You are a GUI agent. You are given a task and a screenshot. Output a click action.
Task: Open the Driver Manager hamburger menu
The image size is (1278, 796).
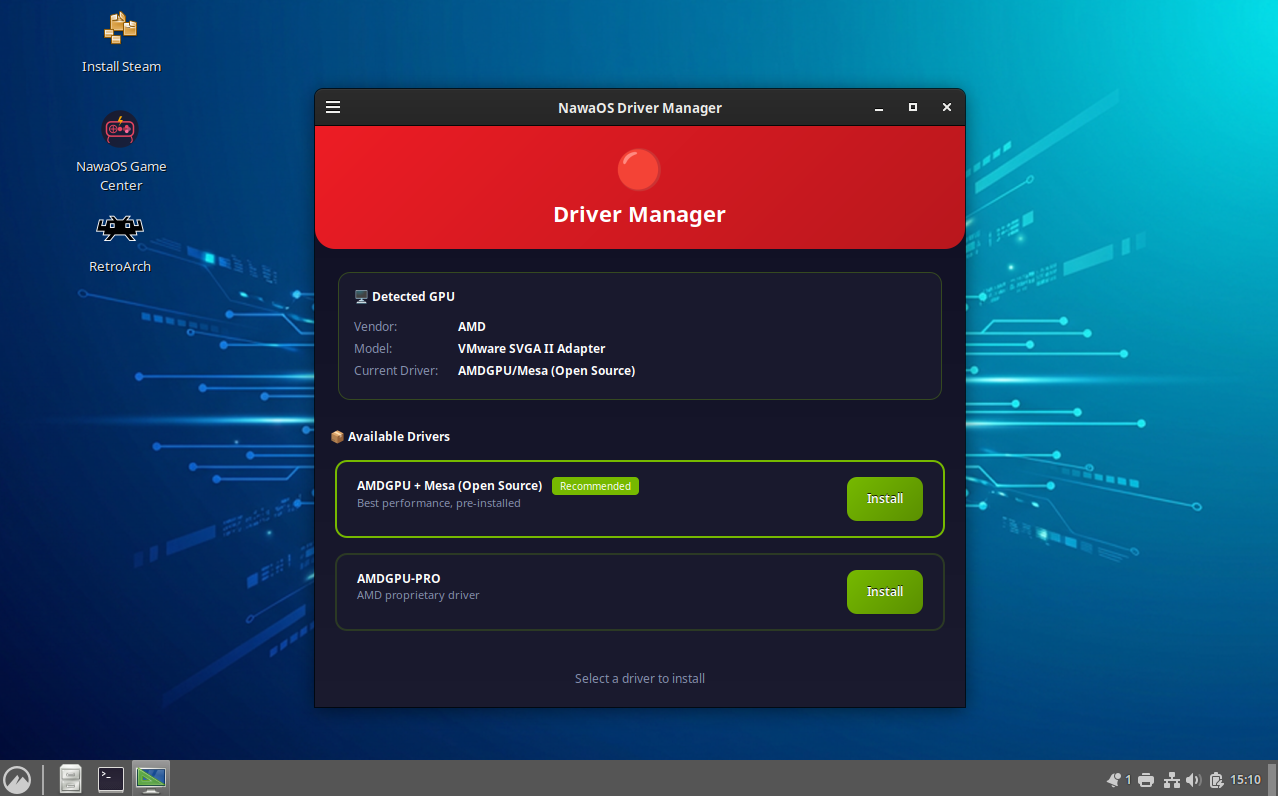point(333,107)
